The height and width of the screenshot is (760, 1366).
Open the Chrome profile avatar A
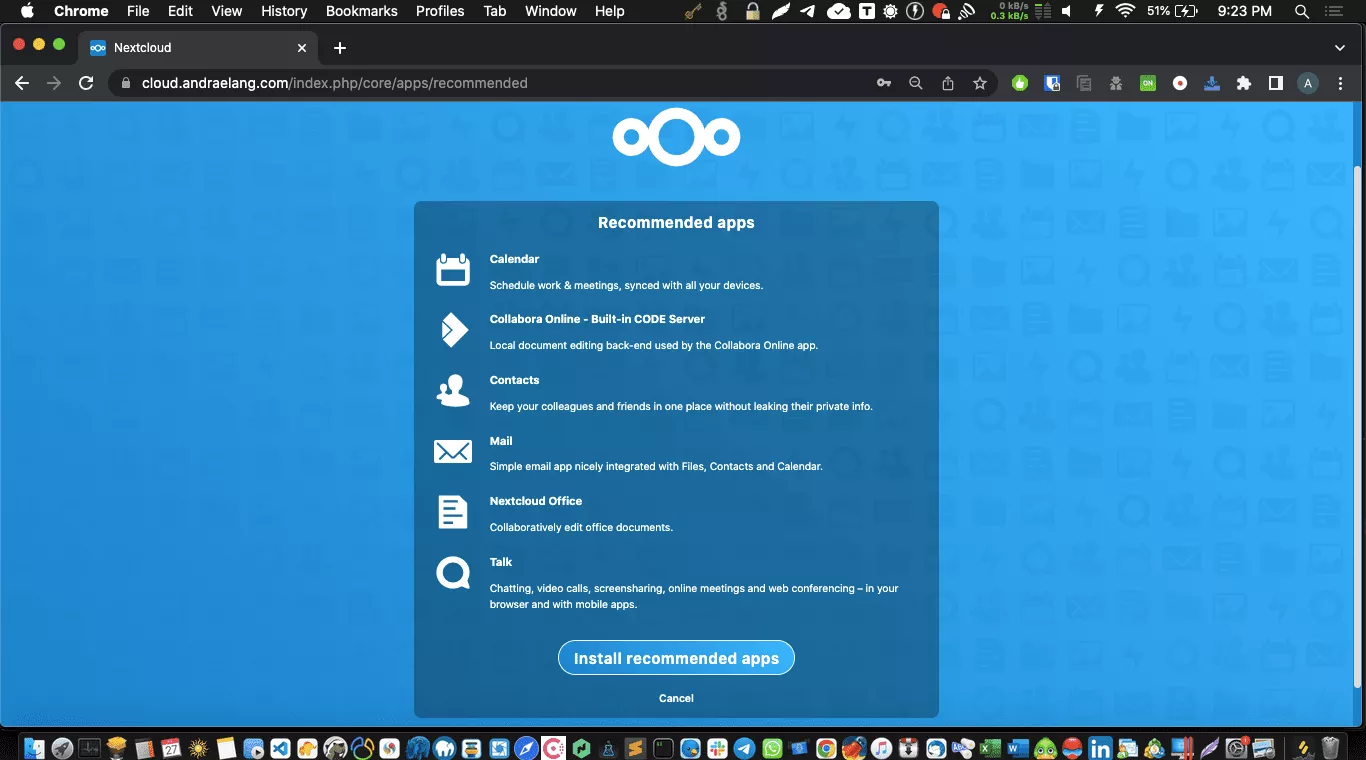coord(1308,83)
